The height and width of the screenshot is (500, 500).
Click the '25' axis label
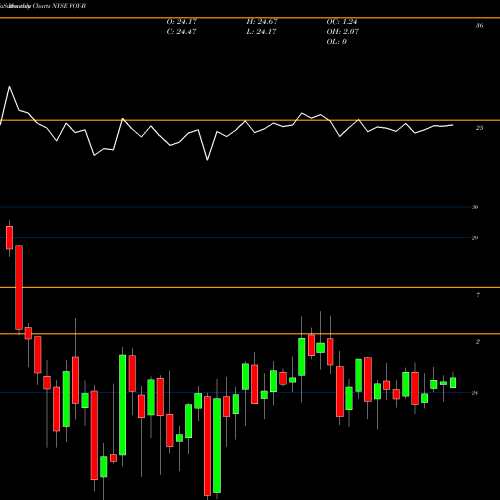(x=479, y=128)
